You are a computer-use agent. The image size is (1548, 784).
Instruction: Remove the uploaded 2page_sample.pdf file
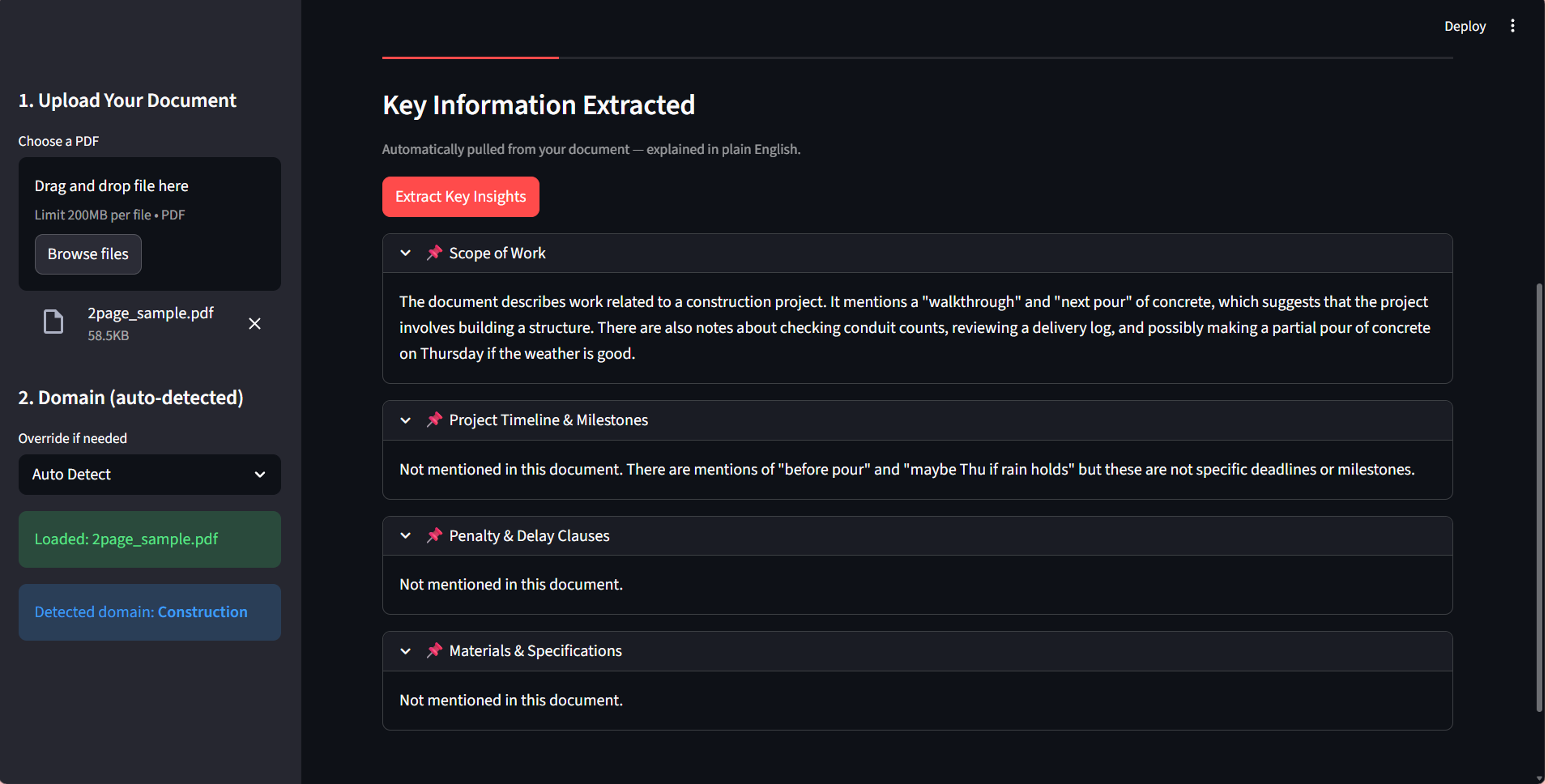[x=254, y=324]
